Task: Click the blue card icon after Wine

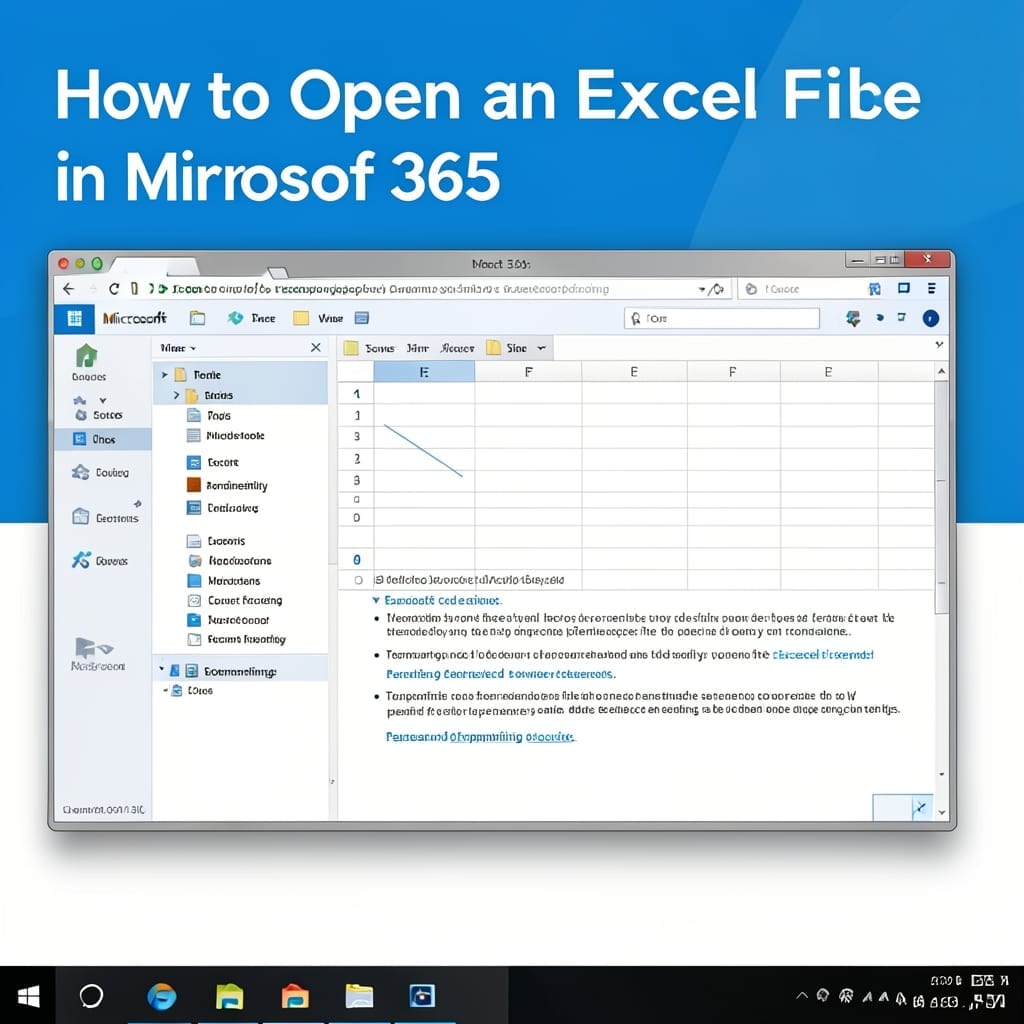Action: point(362,318)
